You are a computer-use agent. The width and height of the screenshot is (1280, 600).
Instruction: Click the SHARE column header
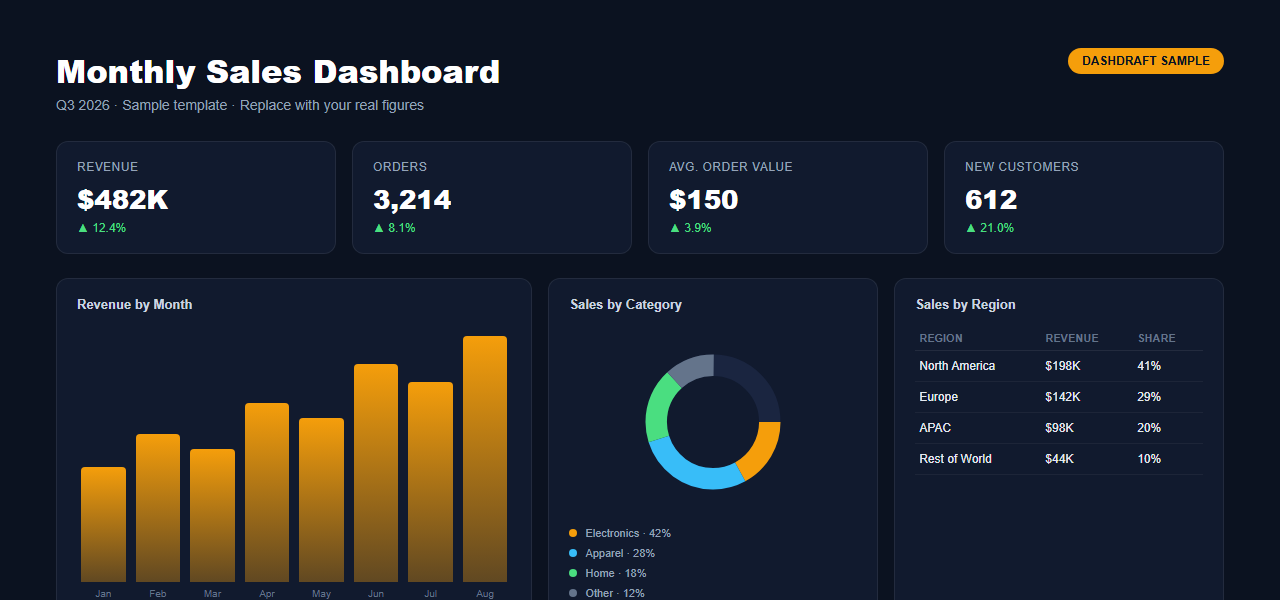click(x=1157, y=338)
